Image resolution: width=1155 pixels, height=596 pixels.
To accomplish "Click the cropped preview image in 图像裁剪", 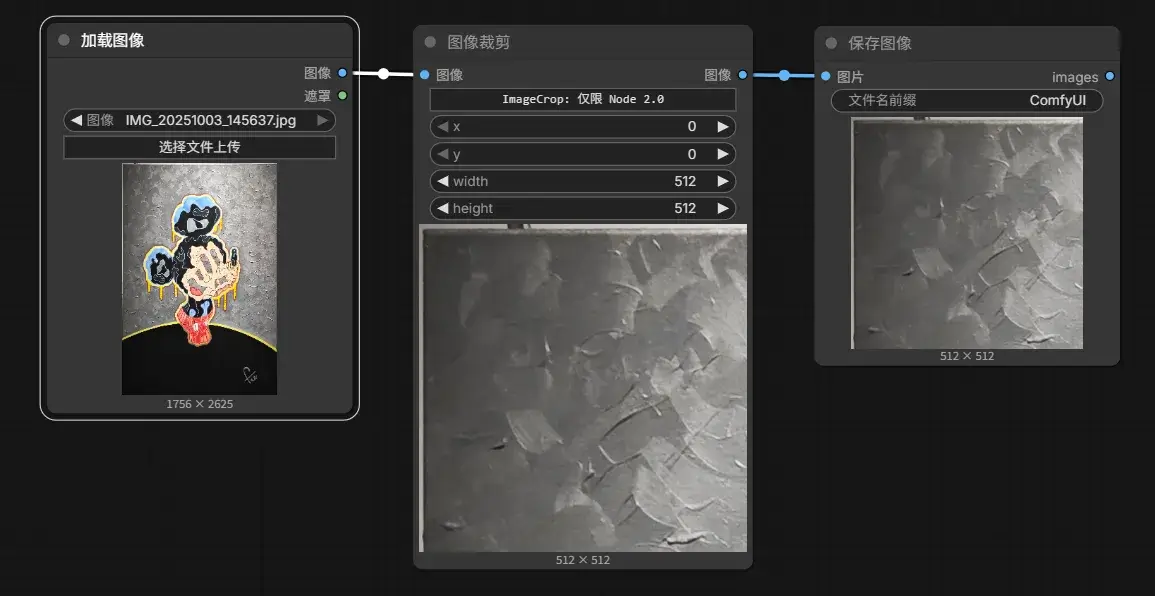I will 583,388.
